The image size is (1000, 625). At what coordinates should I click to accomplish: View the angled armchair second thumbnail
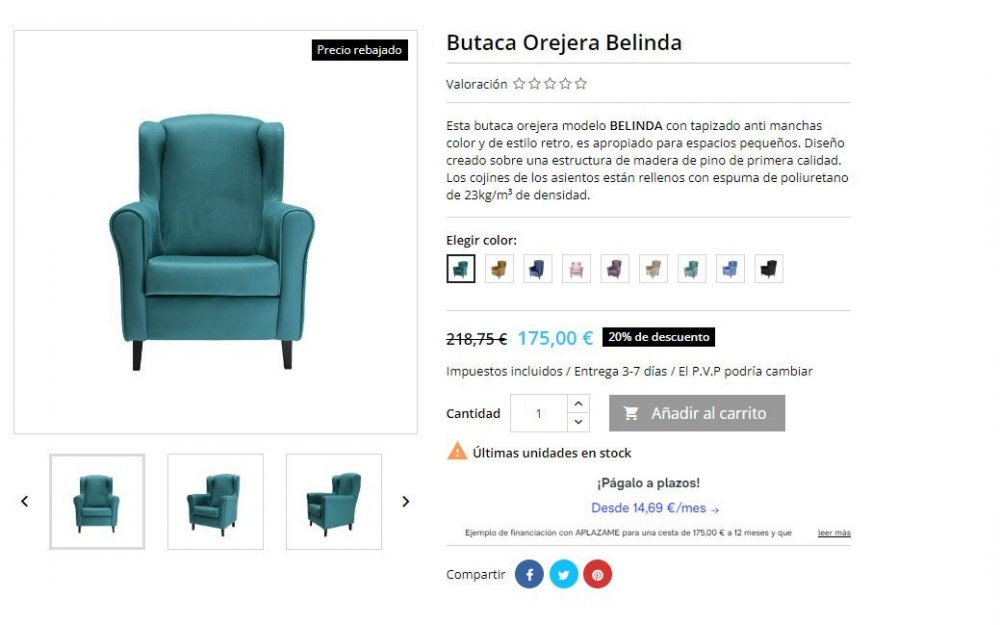coord(216,501)
